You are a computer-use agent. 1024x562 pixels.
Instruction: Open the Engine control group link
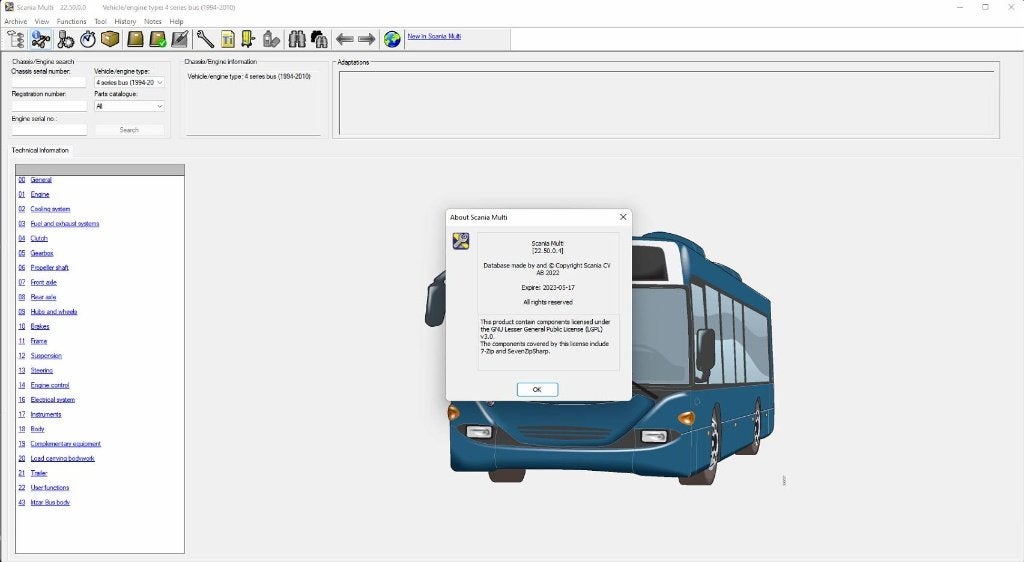(50, 385)
